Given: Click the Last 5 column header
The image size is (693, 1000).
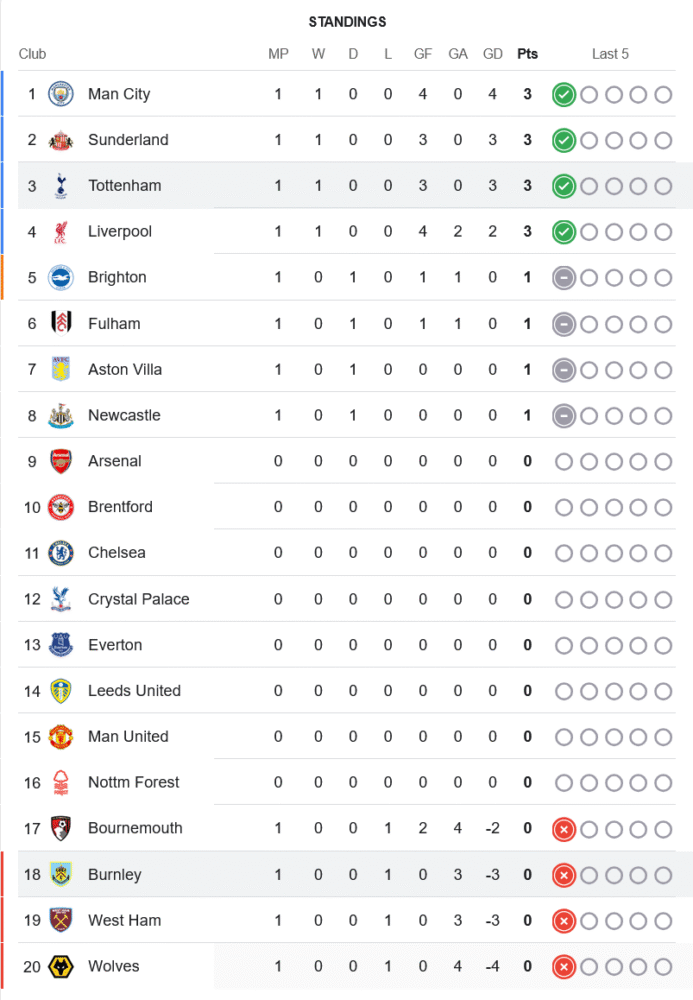Looking at the screenshot, I should tap(610, 54).
